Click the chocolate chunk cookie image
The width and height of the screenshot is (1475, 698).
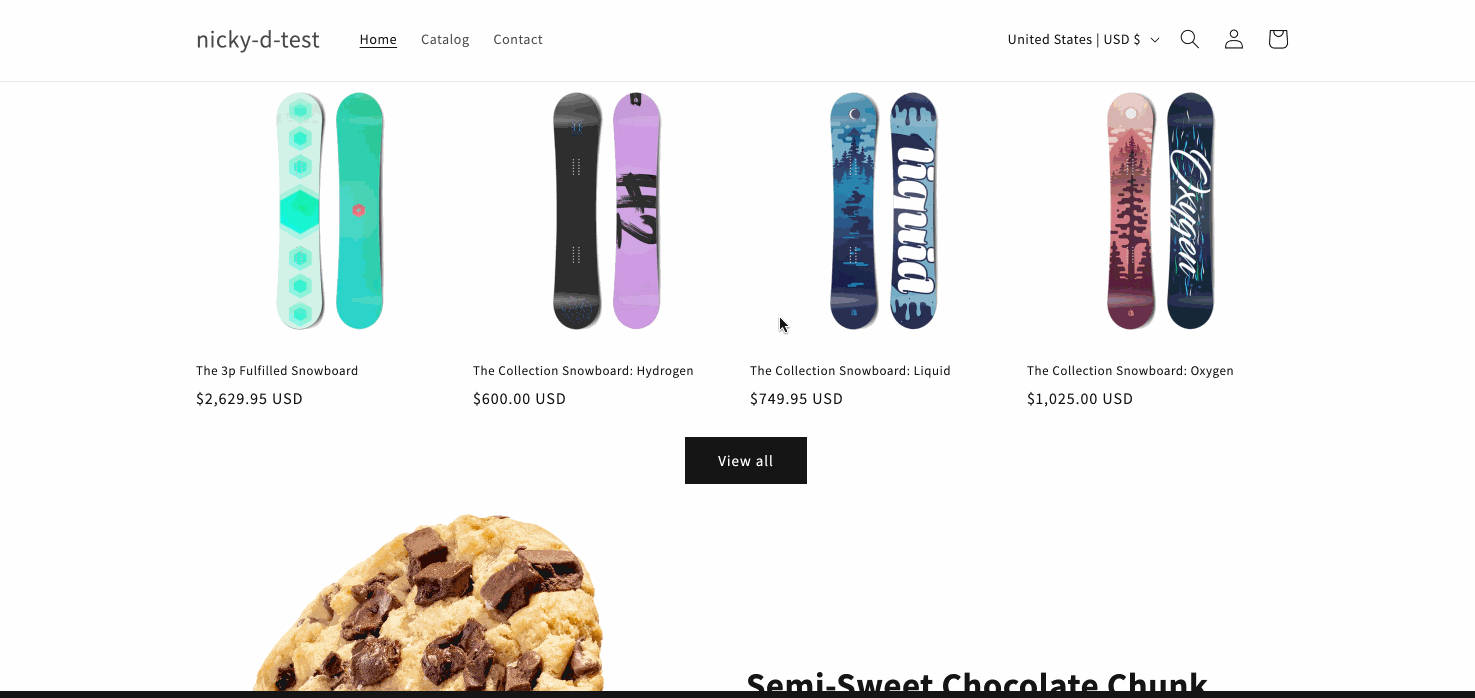(428, 604)
